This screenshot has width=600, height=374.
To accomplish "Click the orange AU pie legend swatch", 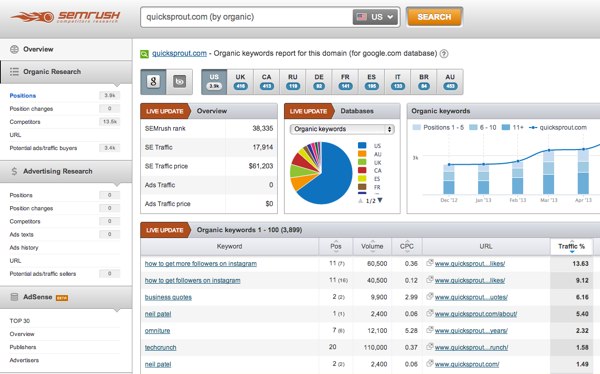I will click(362, 154).
